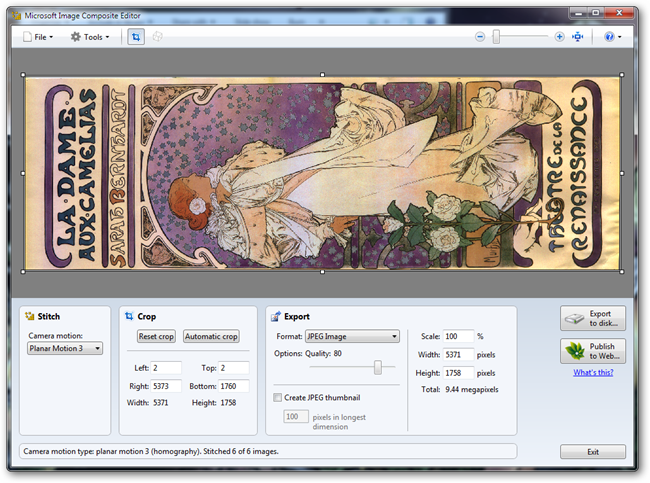This screenshot has width=650, height=483.
Task: Click the export Height field
Action: 458,373
